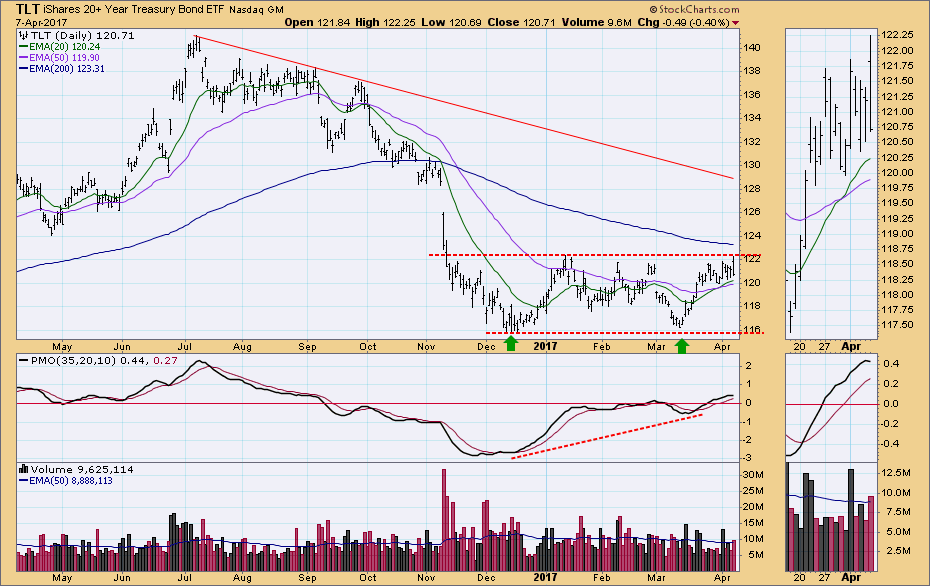Image resolution: width=930 pixels, height=586 pixels.
Task: Select the TLT ticker symbol in header
Action: 28,9
